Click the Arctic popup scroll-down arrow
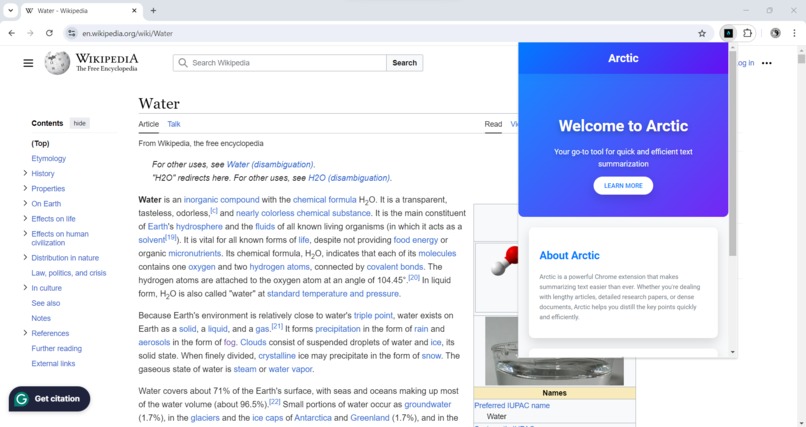Viewport: 806px width, 427px height. click(x=732, y=352)
